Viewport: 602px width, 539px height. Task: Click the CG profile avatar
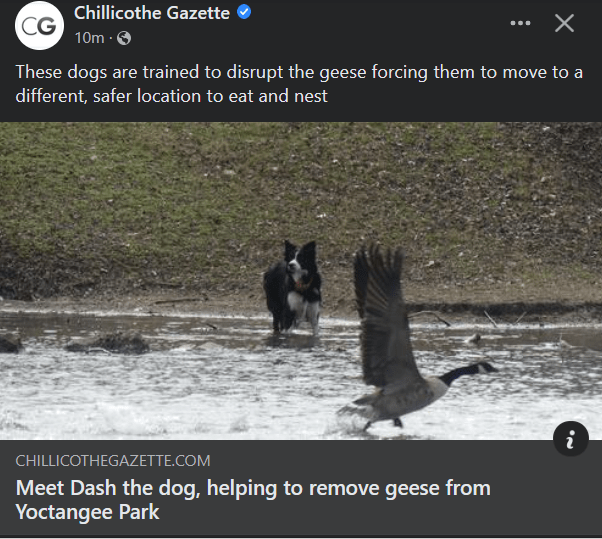coord(39,25)
